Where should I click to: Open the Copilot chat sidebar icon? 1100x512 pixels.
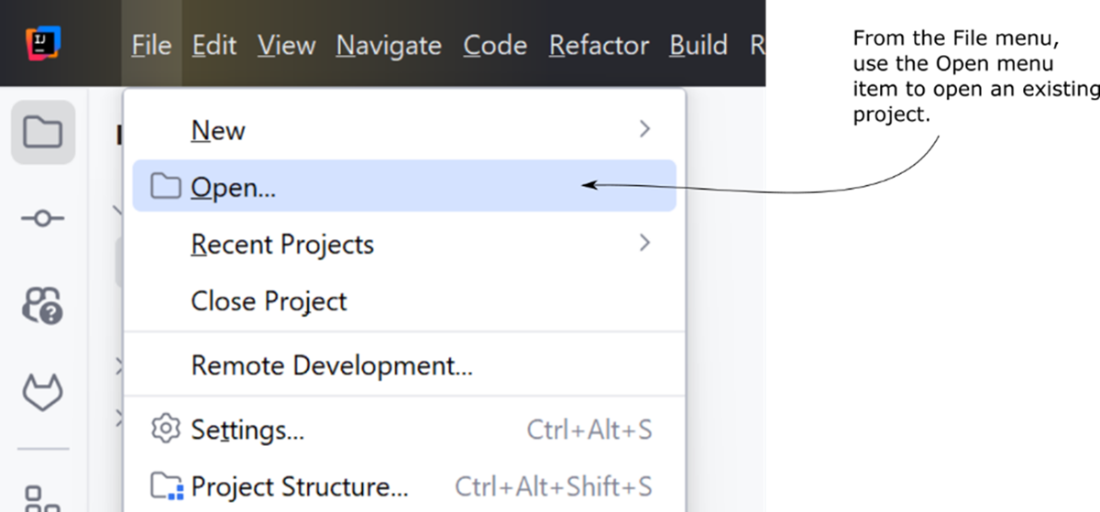pyautogui.click(x=43, y=305)
